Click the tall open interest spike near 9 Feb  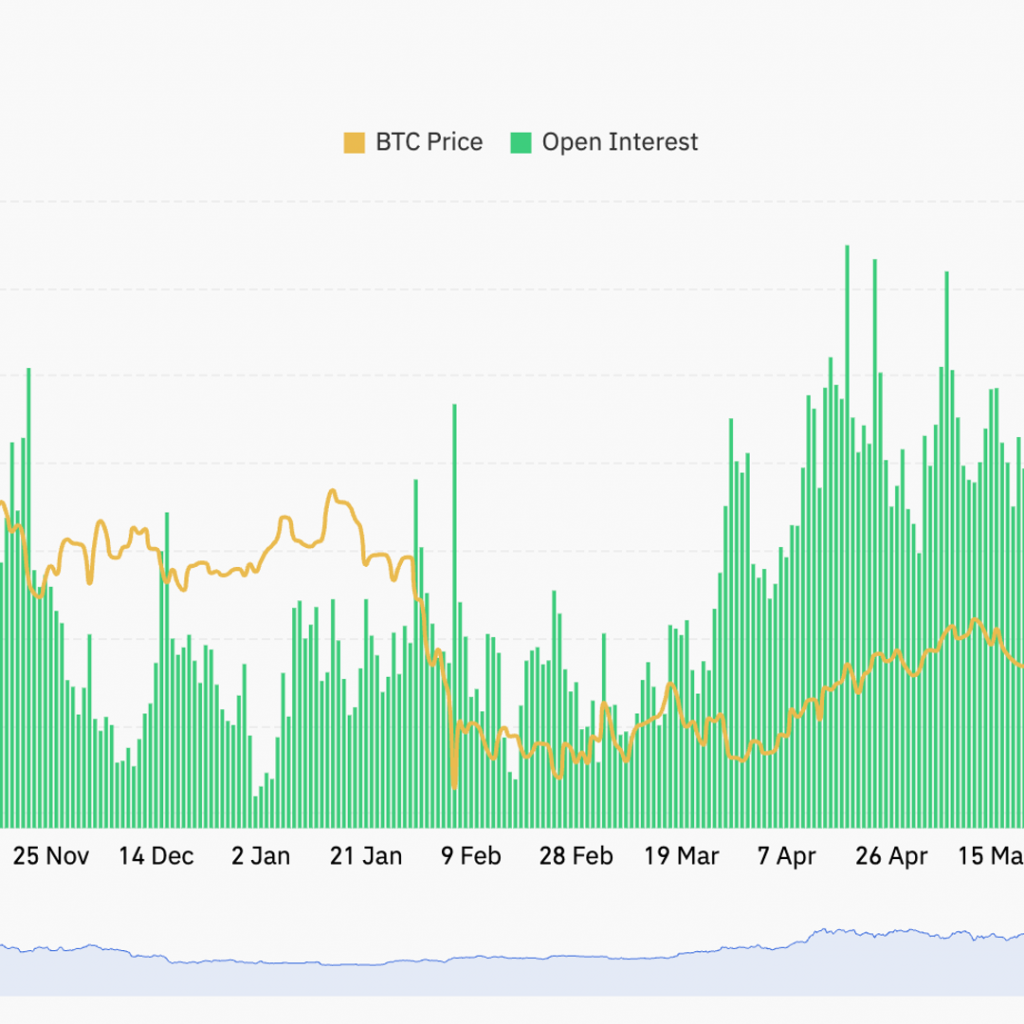point(455,614)
